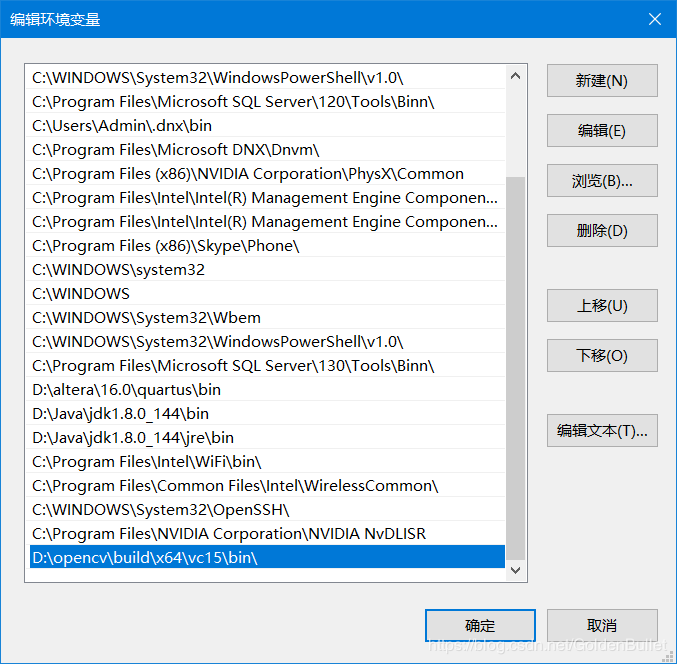Move entry up with 上移(U)
The width and height of the screenshot is (677, 664).
click(x=602, y=306)
